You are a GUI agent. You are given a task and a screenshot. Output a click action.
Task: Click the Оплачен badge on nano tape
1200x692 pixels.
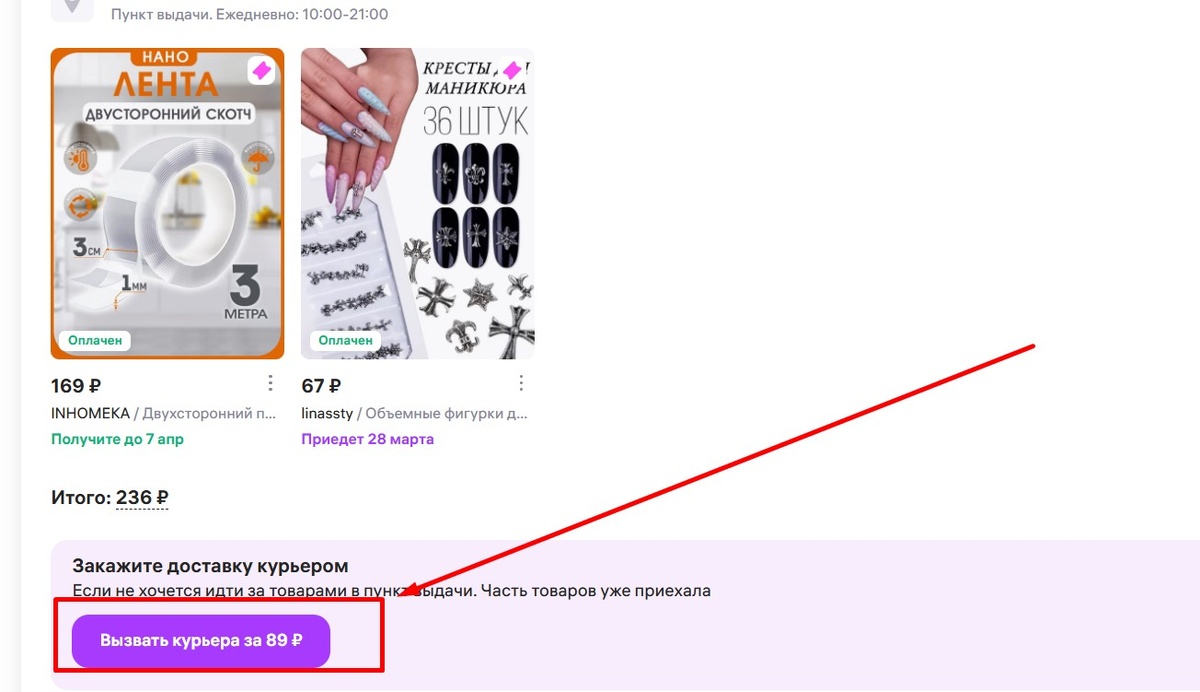tap(95, 340)
